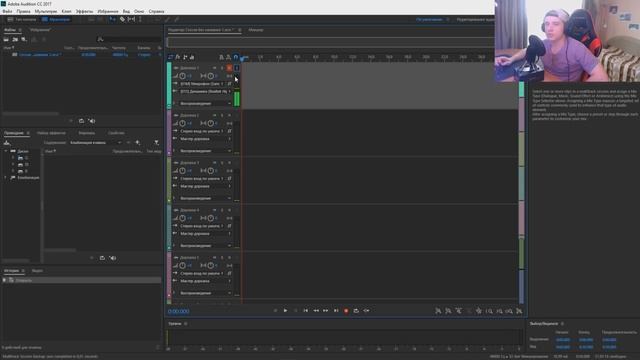Image resolution: width=640 pixels, height=360 pixels.
Task: Click the blue time display 0:00.000
Action: tap(178, 311)
